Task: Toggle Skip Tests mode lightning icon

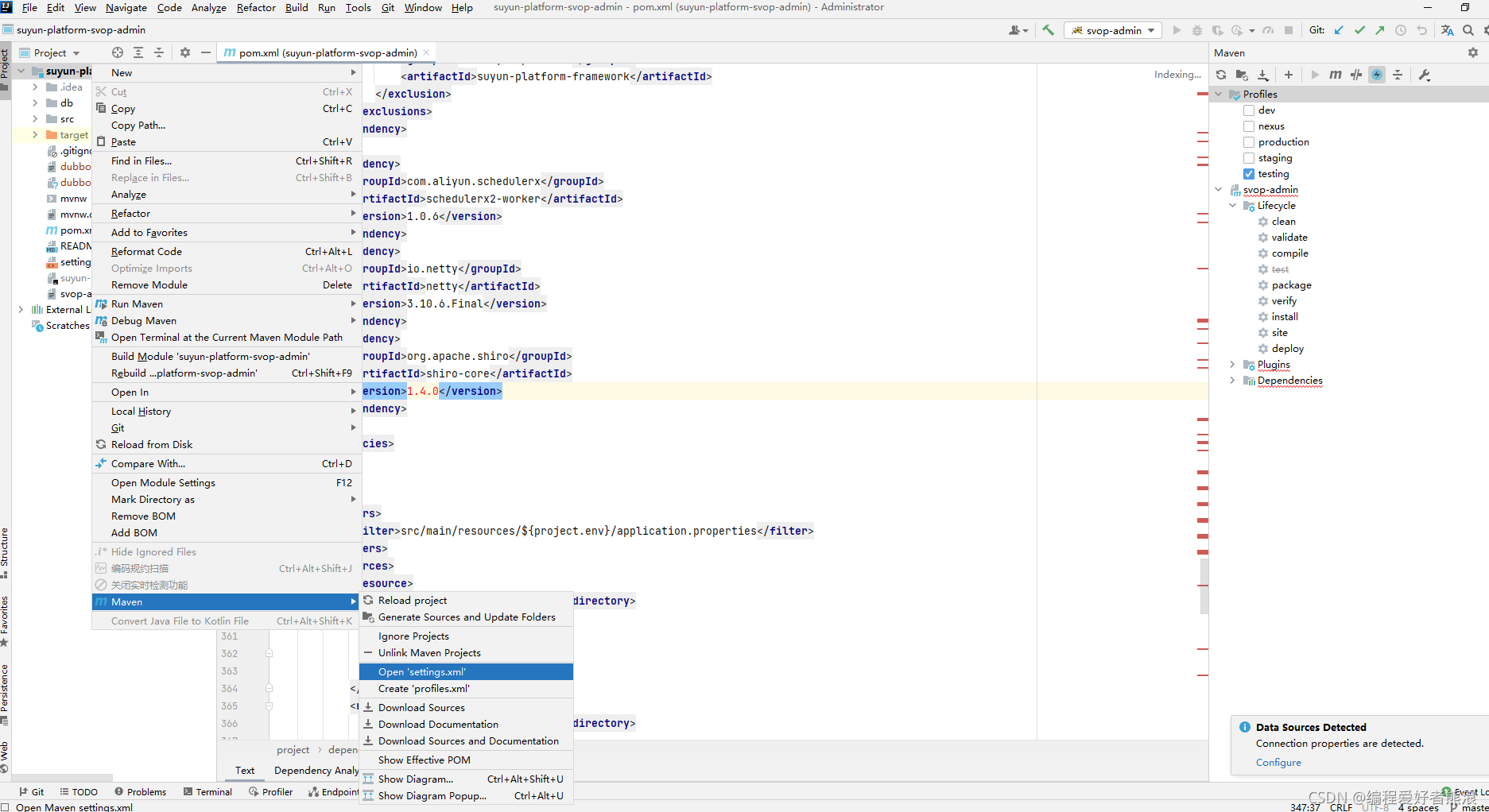Action: (1377, 75)
